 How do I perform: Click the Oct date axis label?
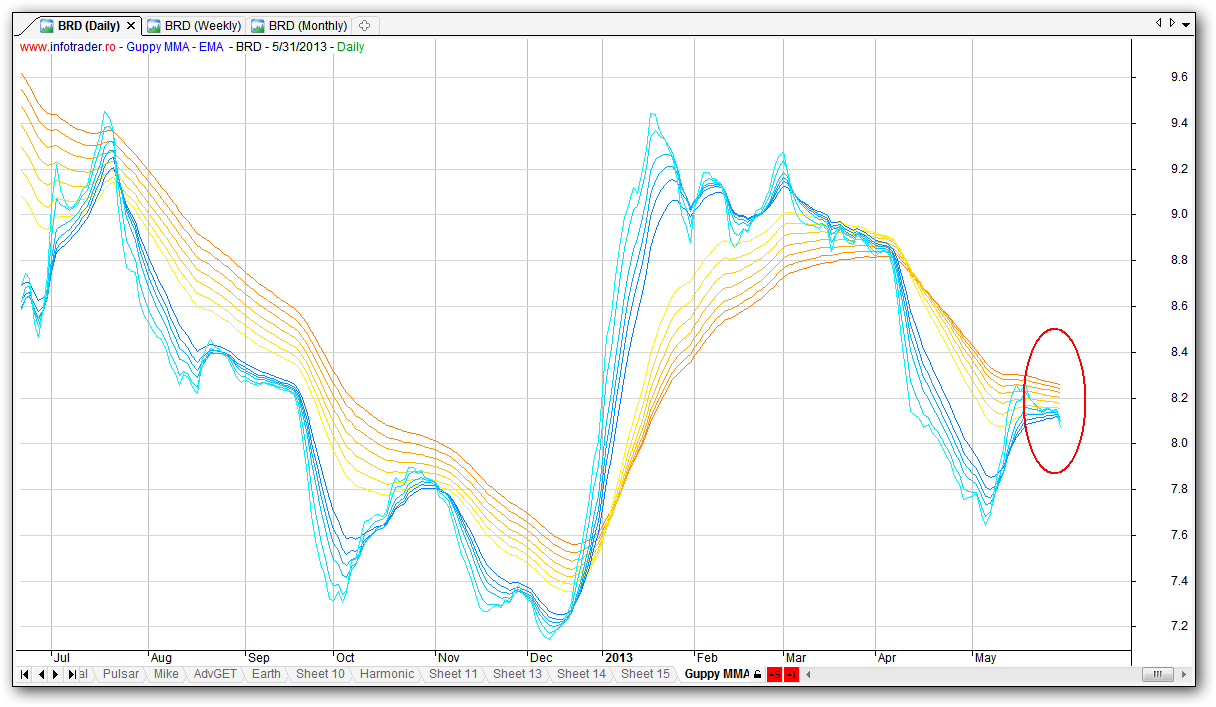click(x=345, y=657)
